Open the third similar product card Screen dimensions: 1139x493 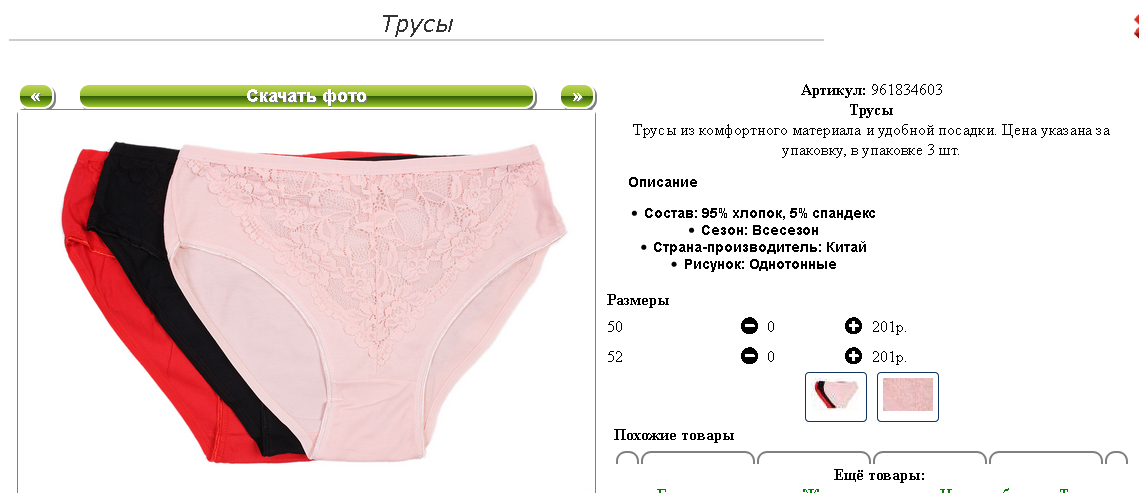click(x=931, y=458)
